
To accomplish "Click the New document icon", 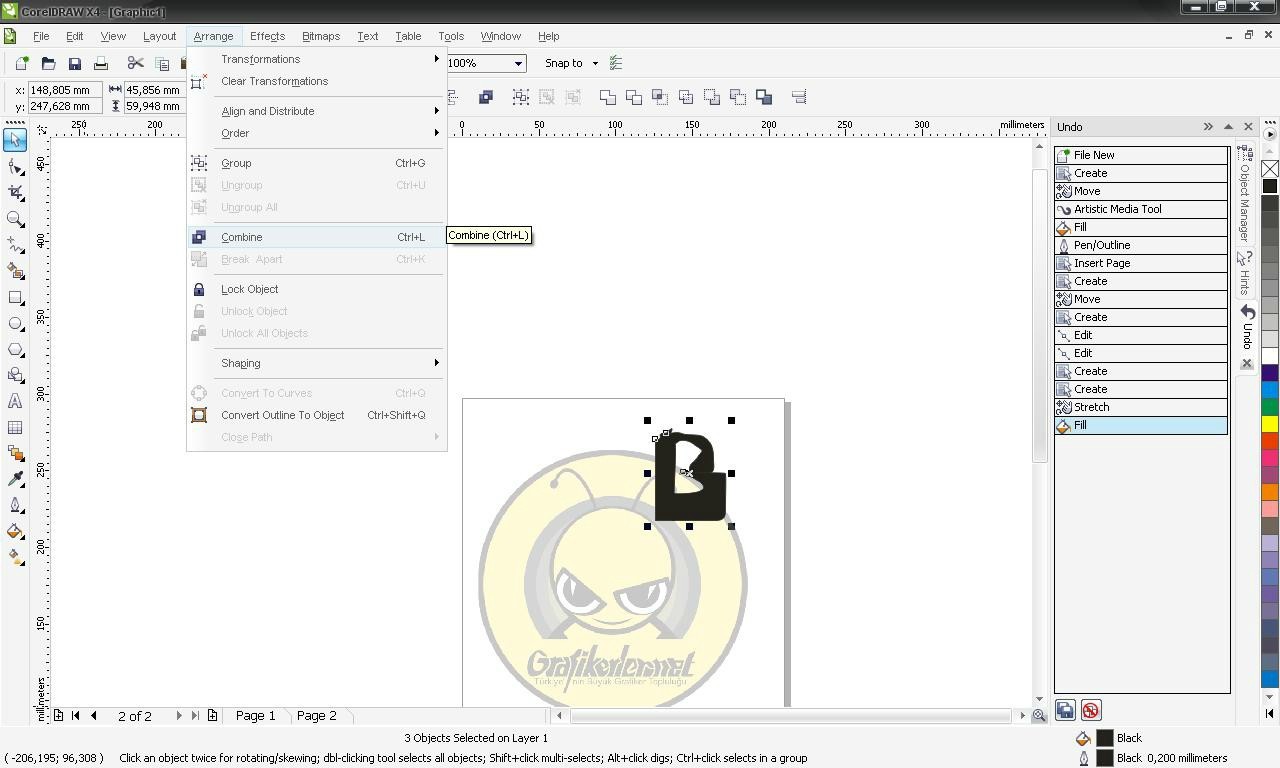I will coord(22,63).
